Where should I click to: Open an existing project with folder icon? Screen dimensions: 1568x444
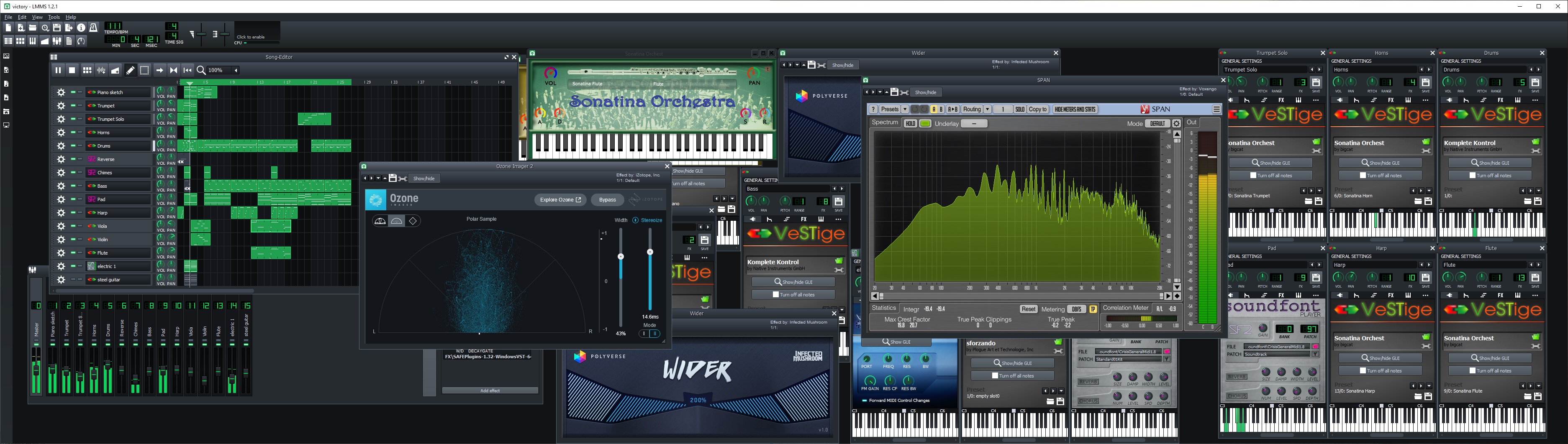point(32,27)
